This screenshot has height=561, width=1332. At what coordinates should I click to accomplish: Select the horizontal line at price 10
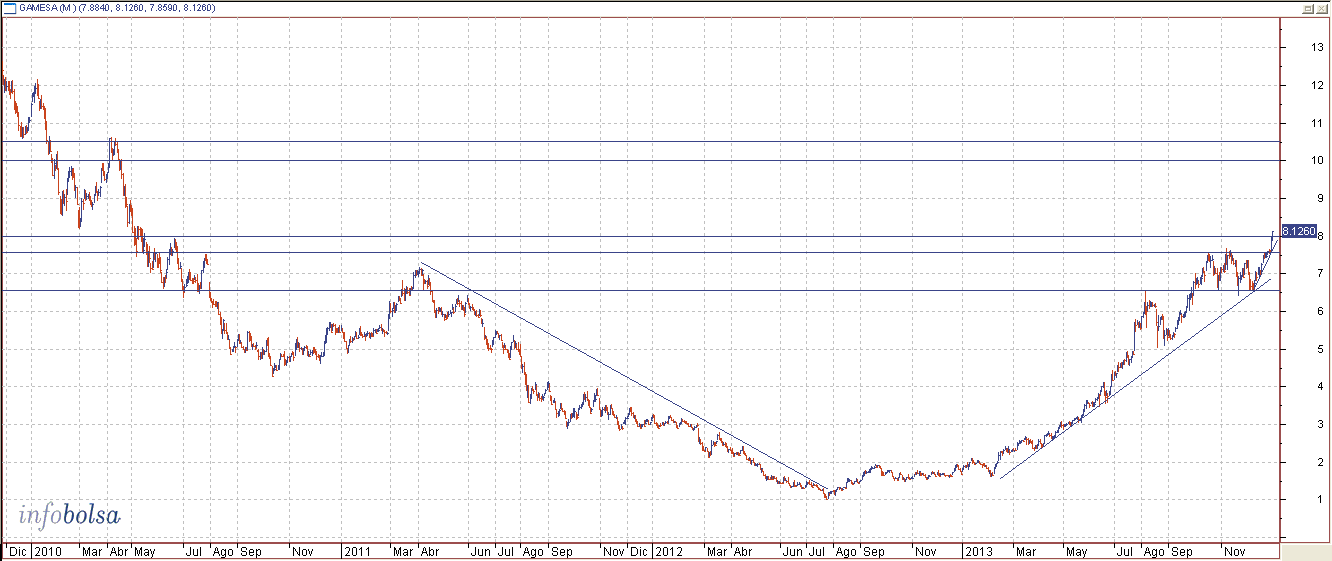[640, 160]
